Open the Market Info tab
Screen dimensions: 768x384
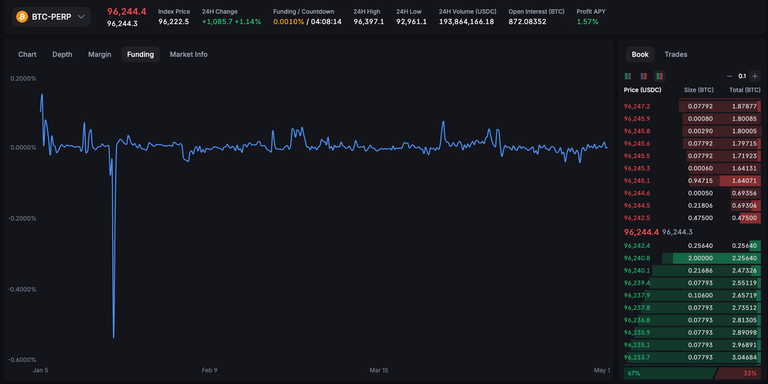(189, 54)
